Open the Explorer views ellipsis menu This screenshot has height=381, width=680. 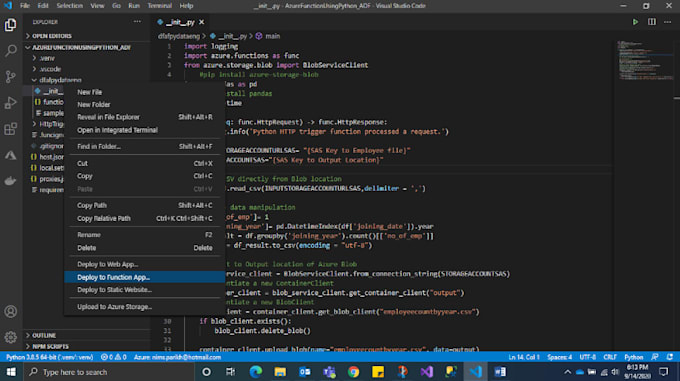click(x=137, y=22)
